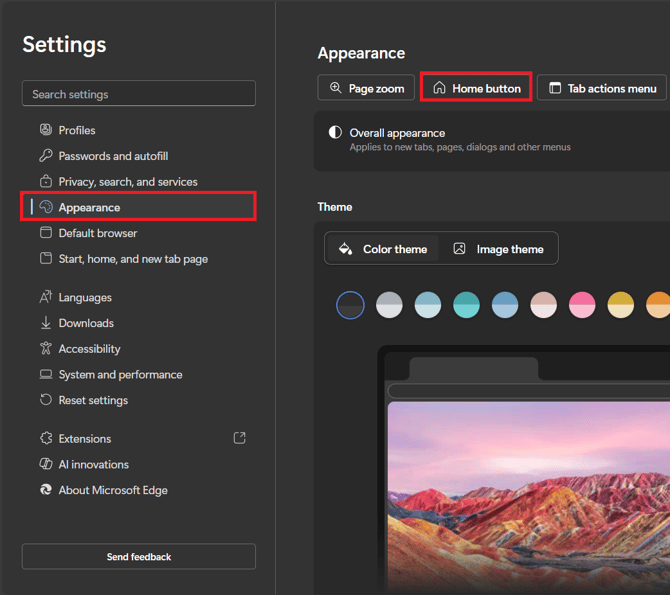Switch to the Image theme tab
Image resolution: width=670 pixels, height=595 pixels.
click(498, 249)
